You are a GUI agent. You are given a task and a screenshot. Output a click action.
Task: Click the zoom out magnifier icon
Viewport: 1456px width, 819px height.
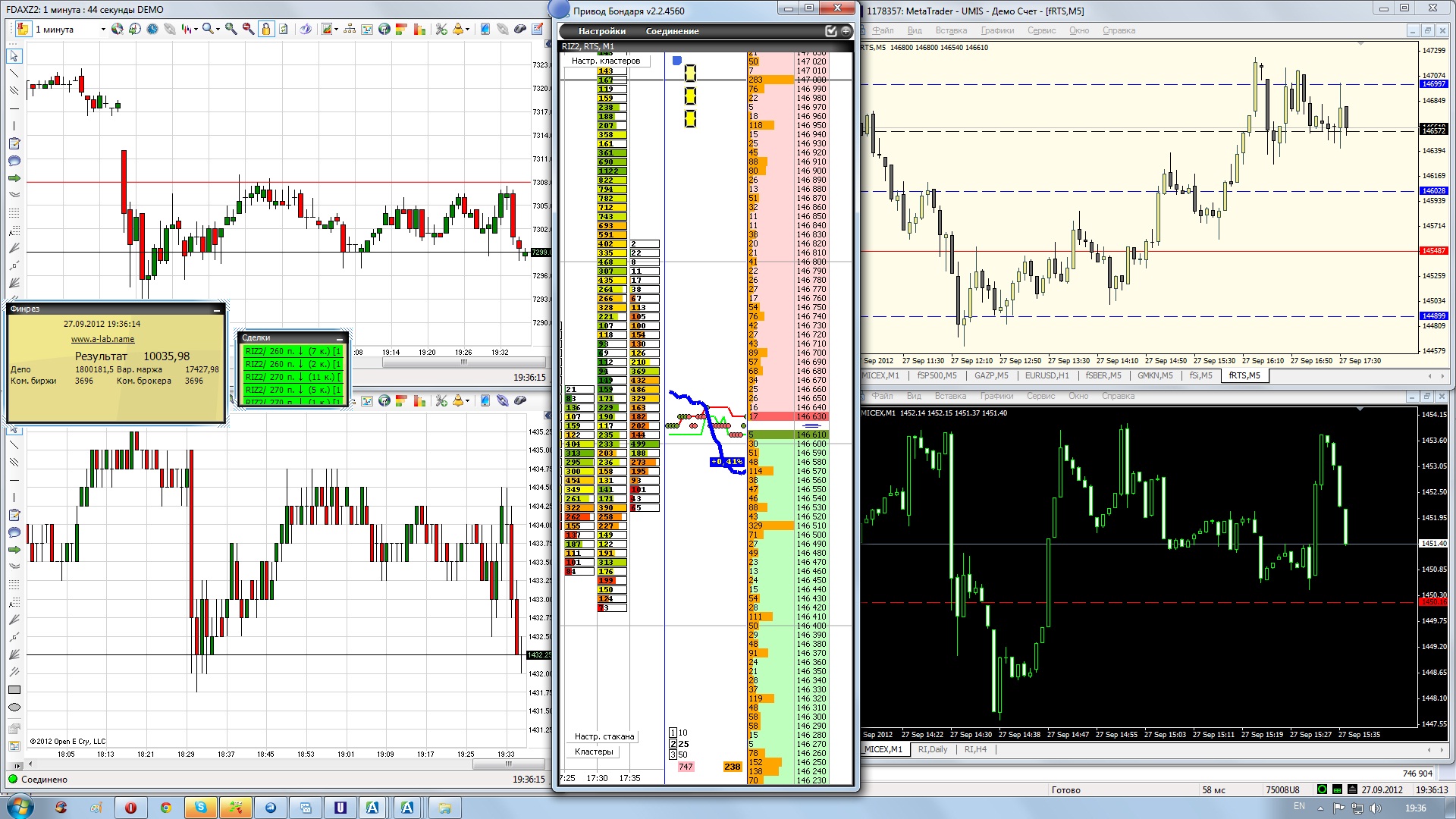(248, 29)
